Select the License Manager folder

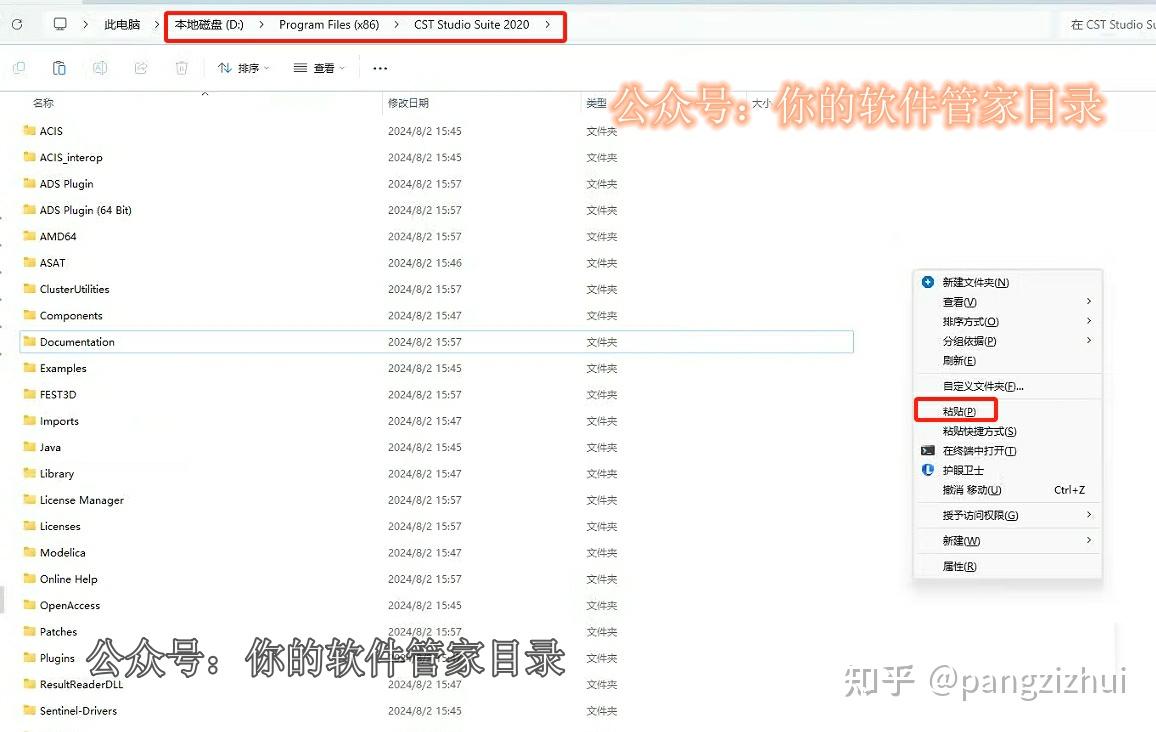point(82,500)
